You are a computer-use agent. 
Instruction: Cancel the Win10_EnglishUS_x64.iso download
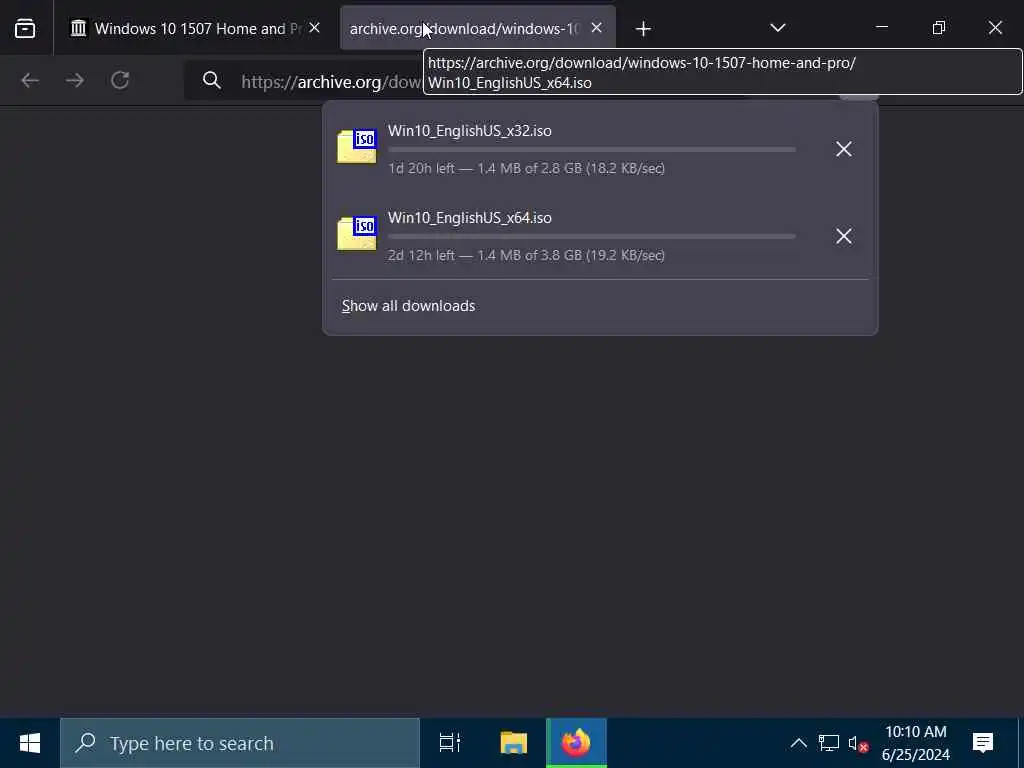coord(844,236)
